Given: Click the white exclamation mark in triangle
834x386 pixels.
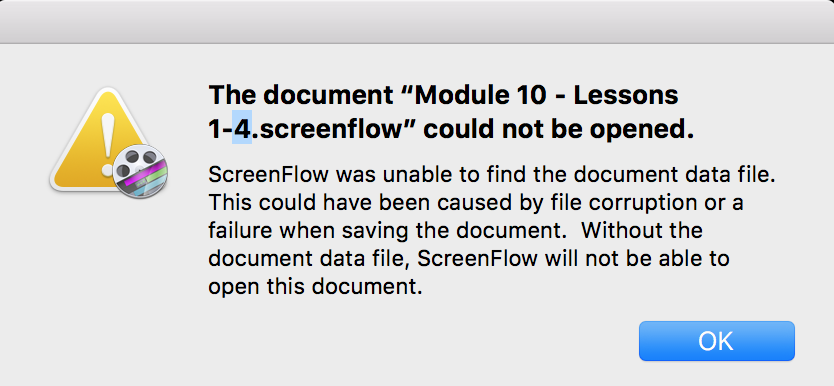Looking at the screenshot, I should (x=108, y=142).
